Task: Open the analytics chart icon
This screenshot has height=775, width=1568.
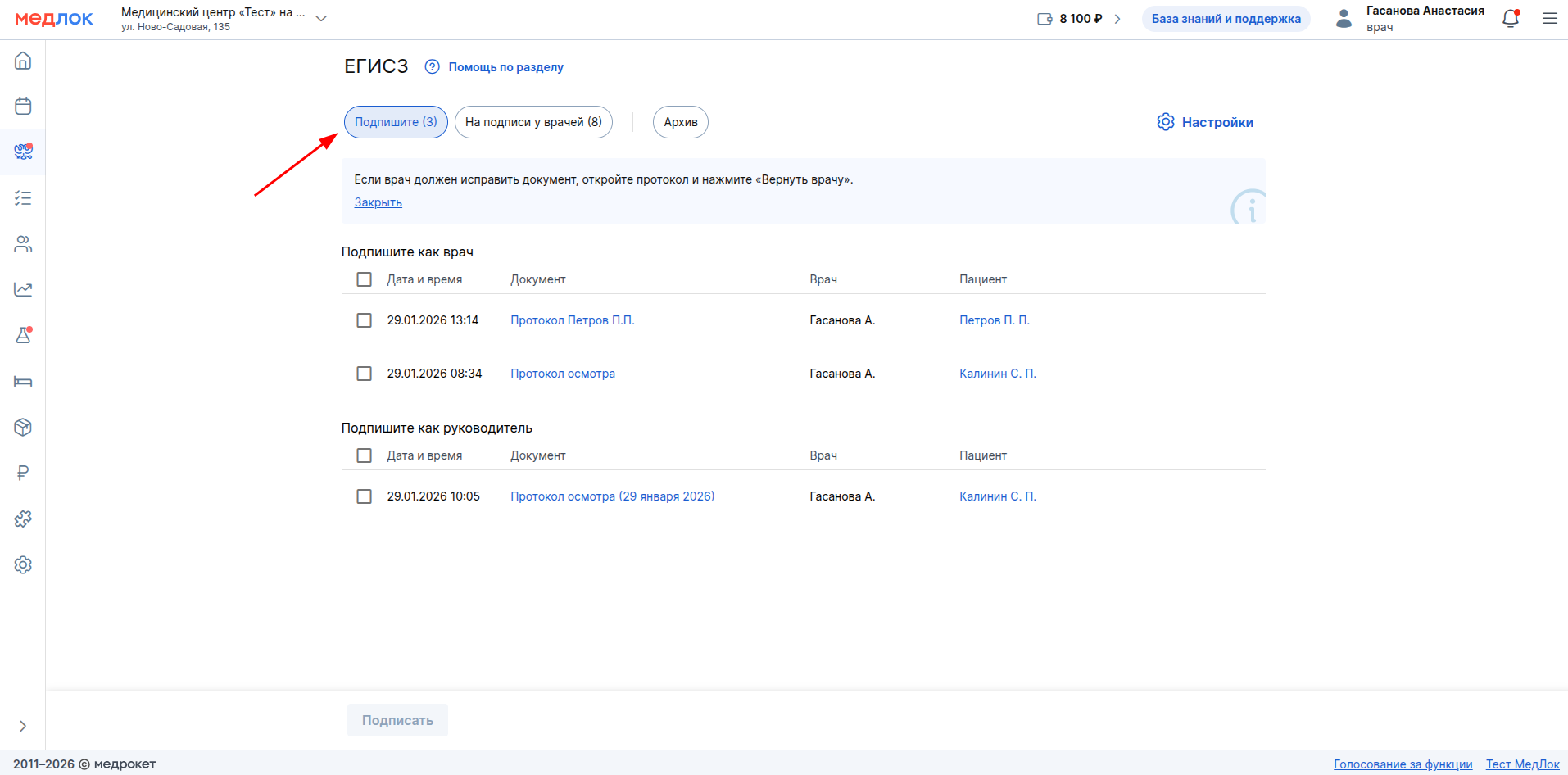Action: [23, 289]
